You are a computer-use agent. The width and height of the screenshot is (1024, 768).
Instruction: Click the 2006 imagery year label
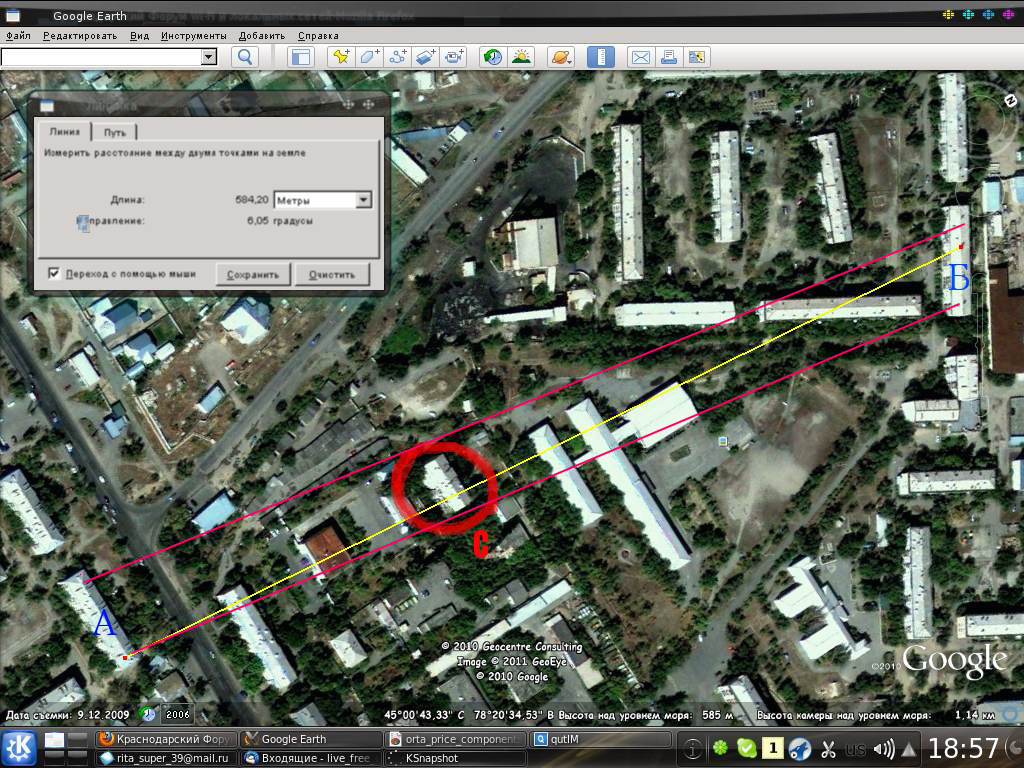[178, 714]
